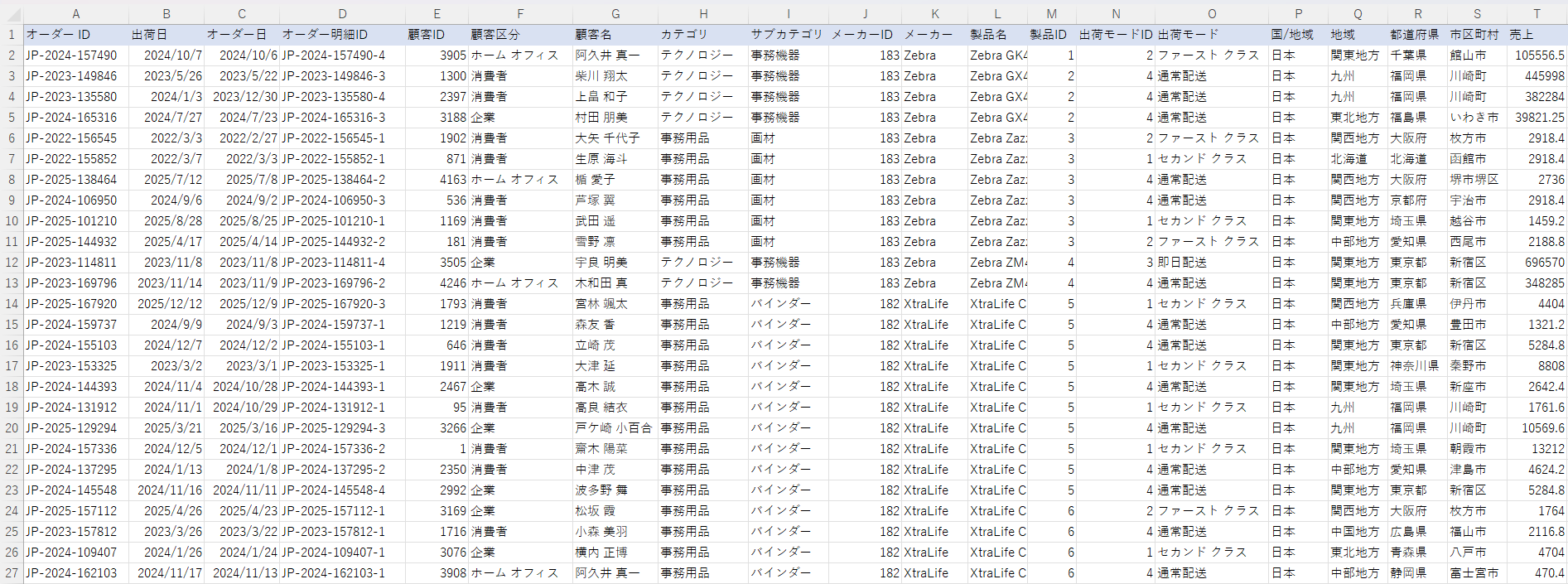Select prefecture cell 神奈川県

pos(1417,365)
